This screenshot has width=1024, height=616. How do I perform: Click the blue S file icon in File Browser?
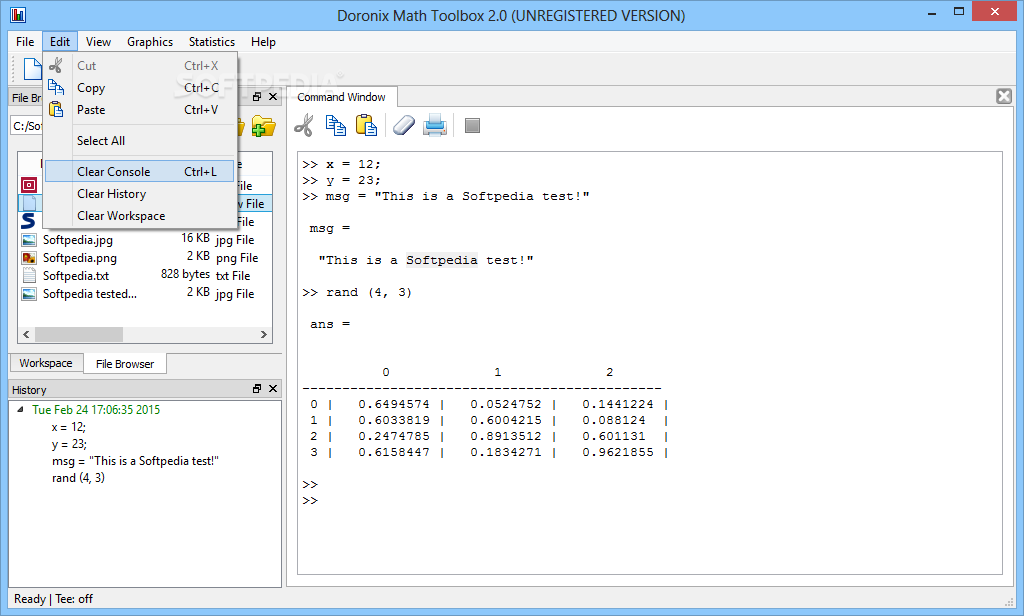28,221
